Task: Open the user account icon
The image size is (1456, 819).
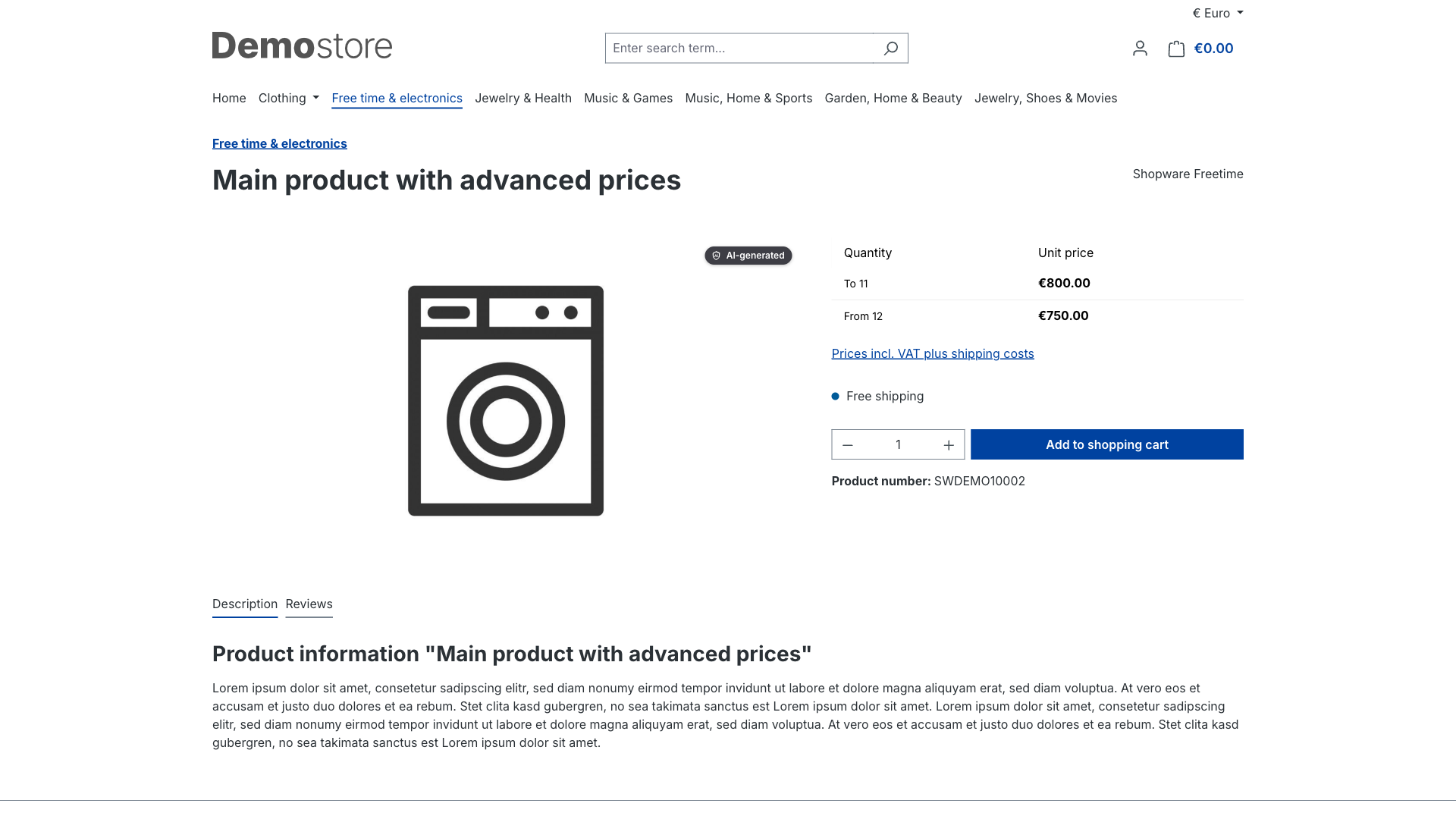Action: point(1140,48)
